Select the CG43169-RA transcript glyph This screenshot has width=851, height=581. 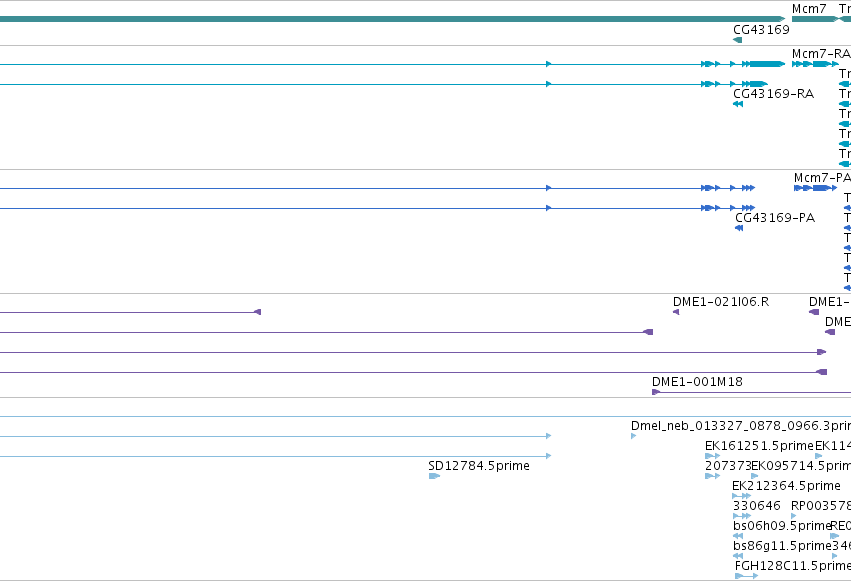[x=738, y=104]
